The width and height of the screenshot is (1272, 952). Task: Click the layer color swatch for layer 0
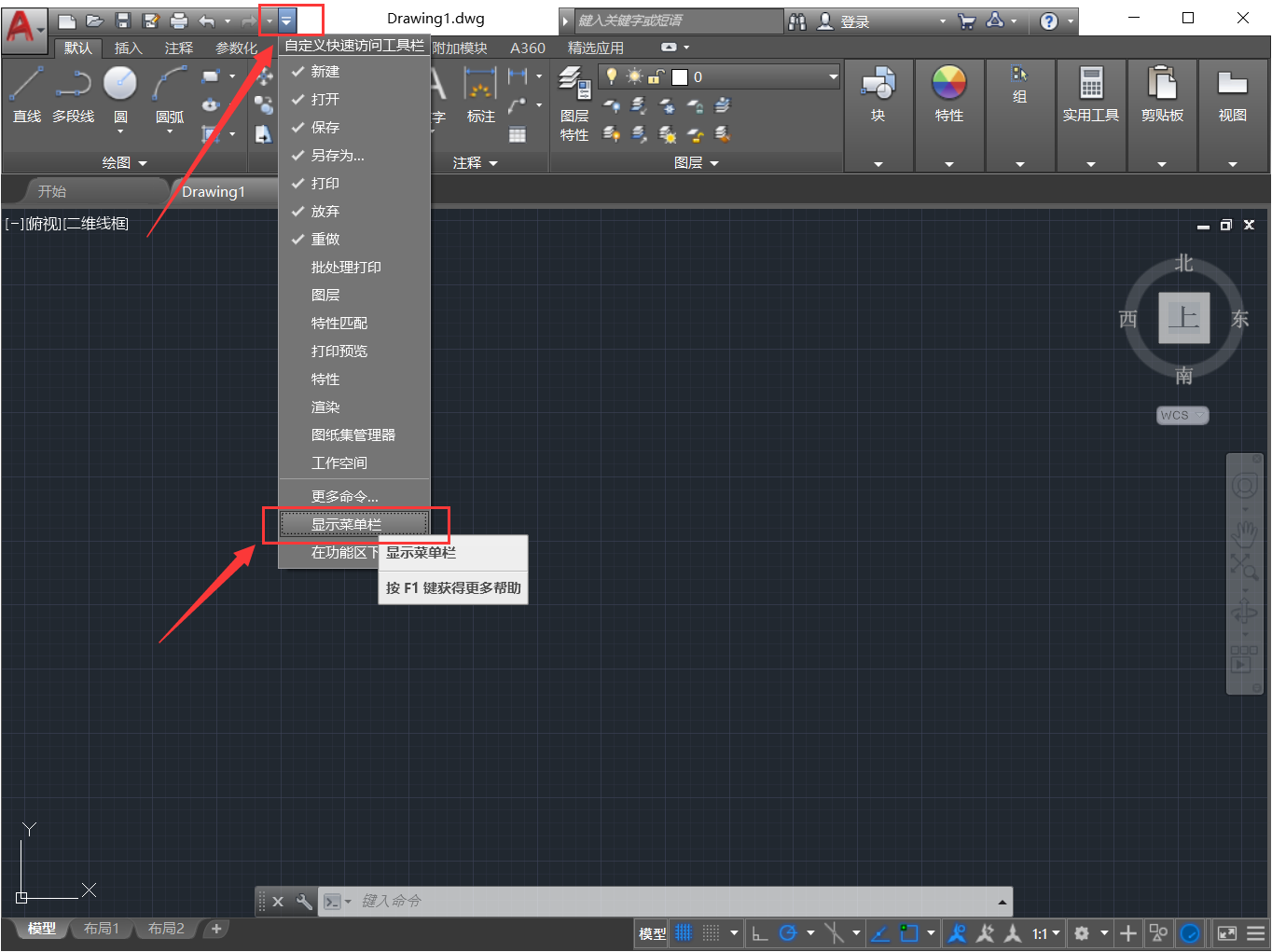pos(680,76)
